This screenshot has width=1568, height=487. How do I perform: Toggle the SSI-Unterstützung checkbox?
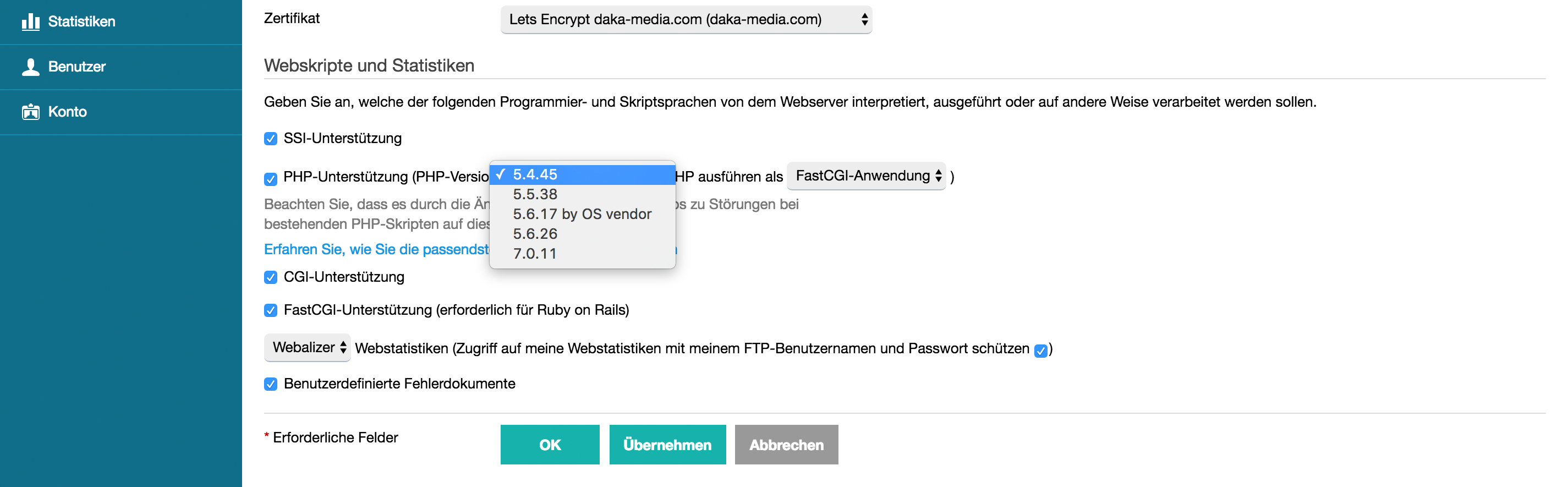point(271,139)
